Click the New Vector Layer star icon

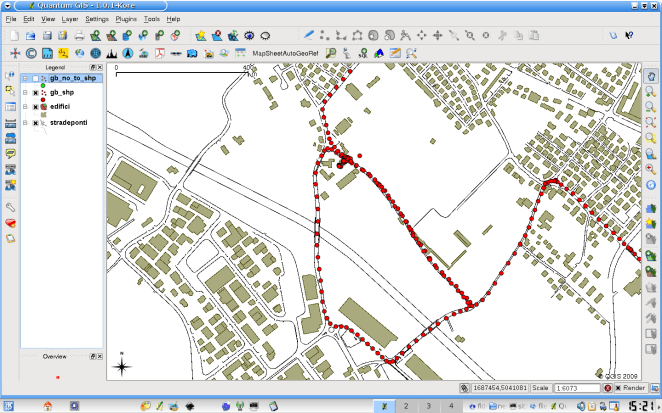pyautogui.click(x=201, y=36)
